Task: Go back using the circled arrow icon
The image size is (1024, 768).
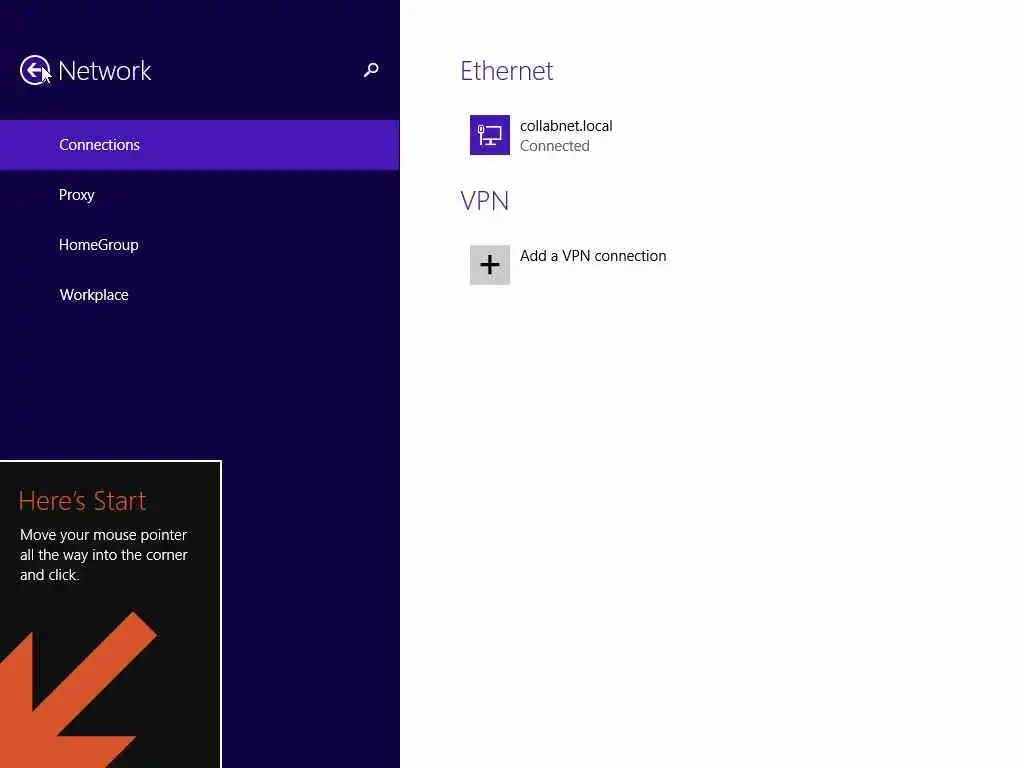Action: 35,70
